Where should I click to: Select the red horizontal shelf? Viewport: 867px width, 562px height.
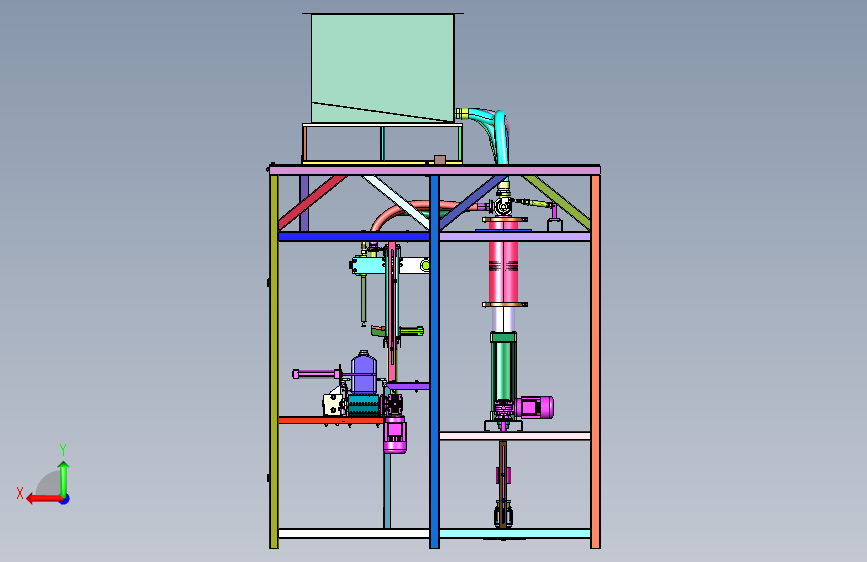[331, 420]
